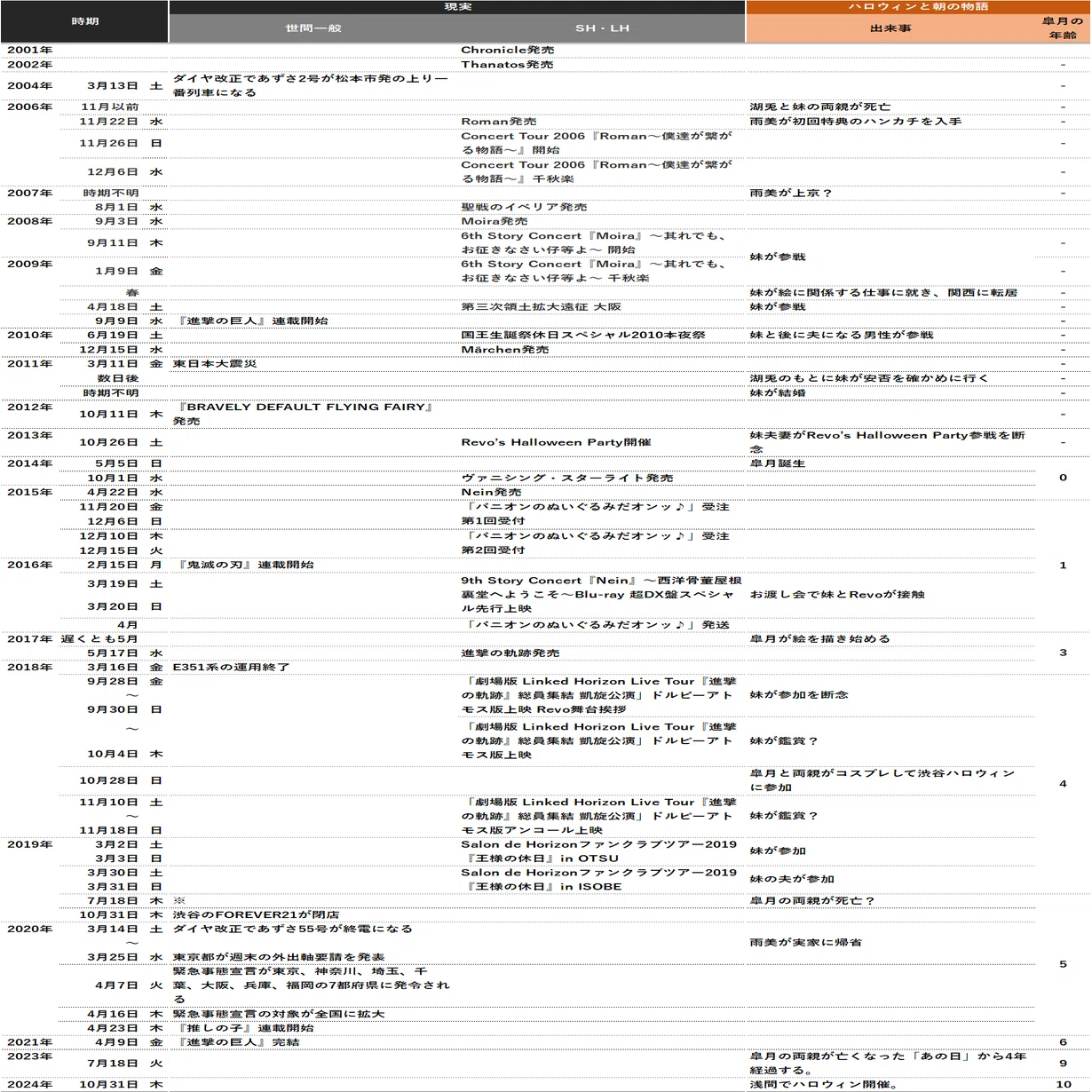Screen dimensions: 1092x1092
Task: Click 皐月が絵を描き始める cell
Action: (x=820, y=639)
